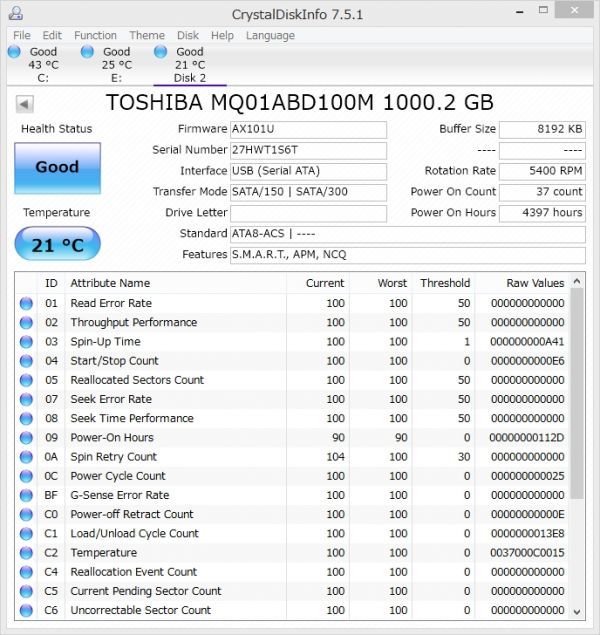Click status orb for Throughput Performance
This screenshot has height=635, width=600.
(26, 322)
